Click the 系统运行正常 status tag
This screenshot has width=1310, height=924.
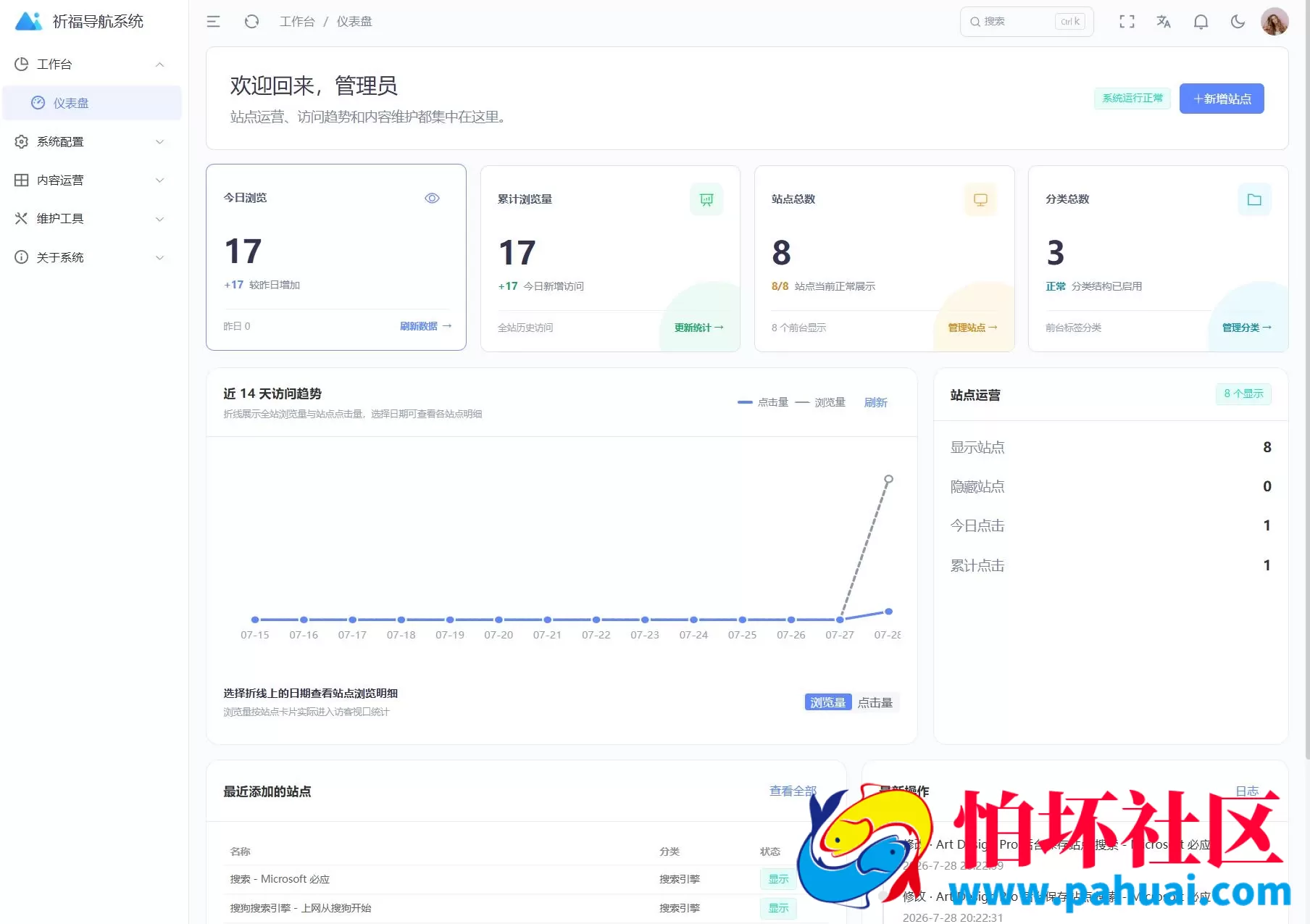coord(1132,99)
